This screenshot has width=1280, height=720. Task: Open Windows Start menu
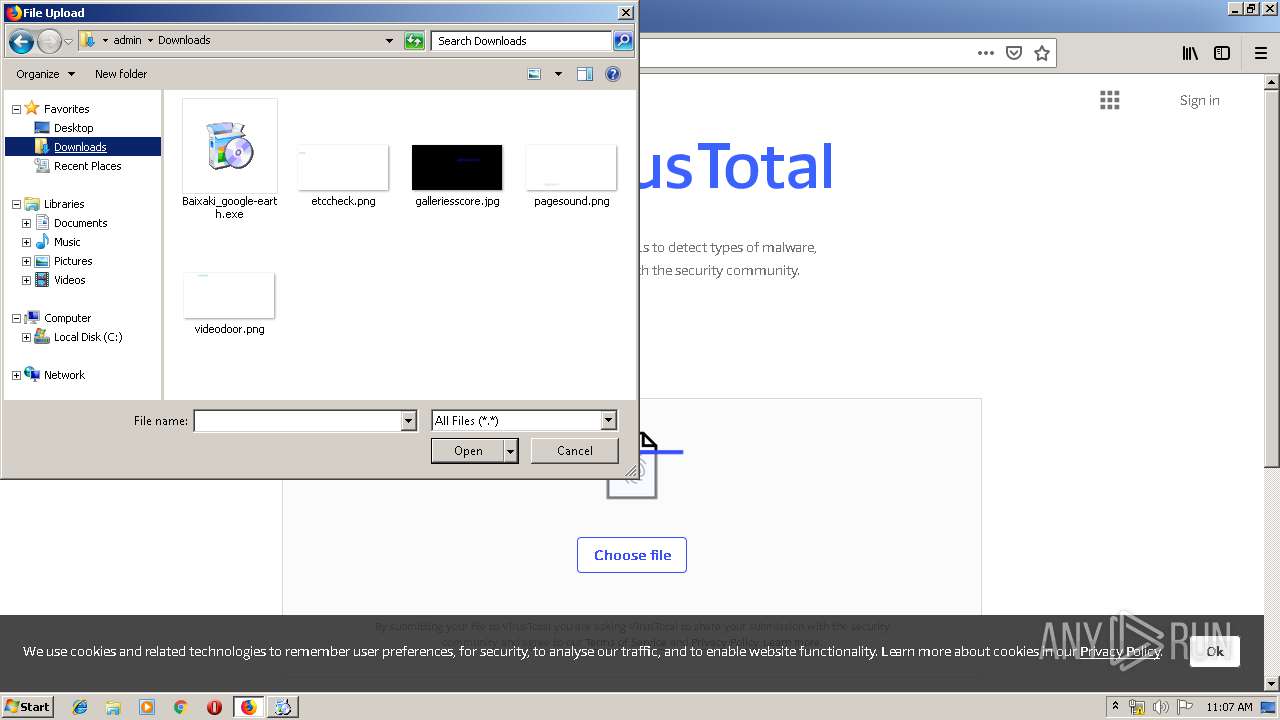[x=28, y=706]
